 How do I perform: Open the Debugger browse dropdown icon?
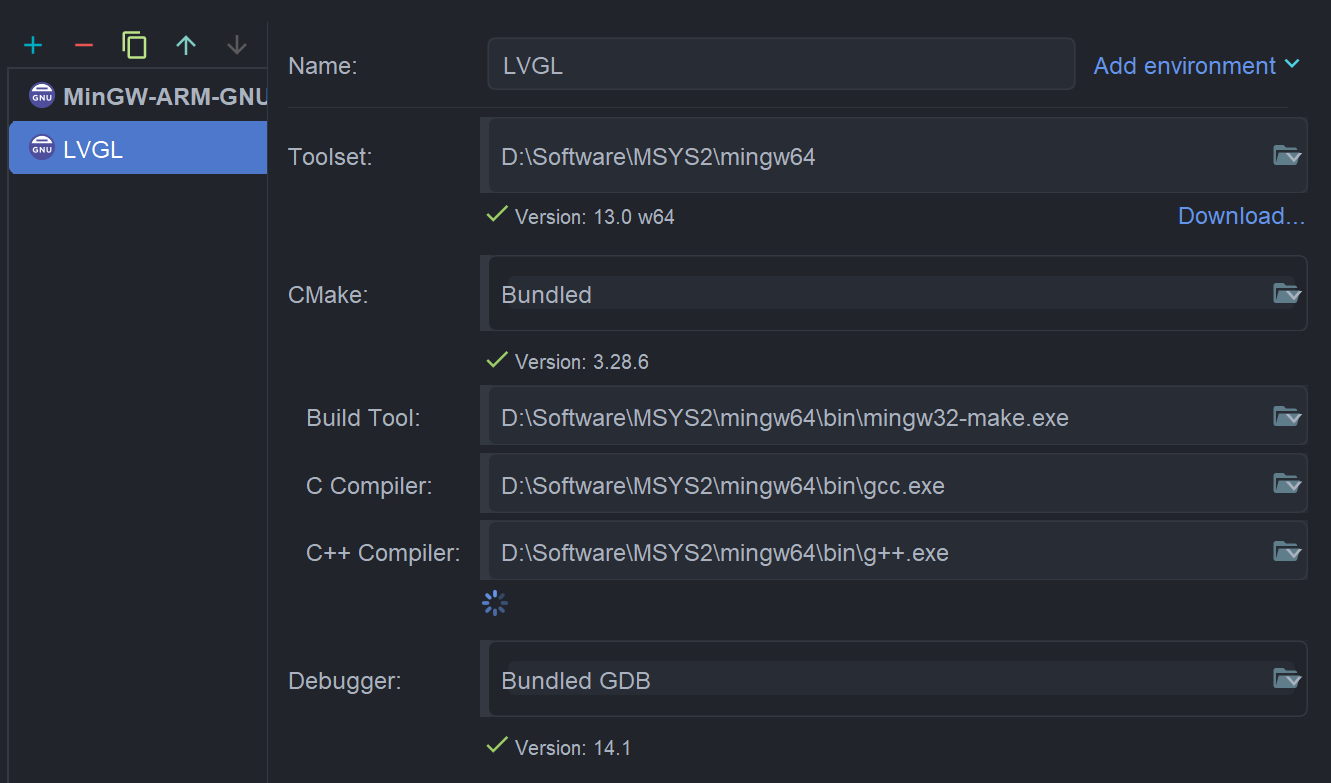1286,679
